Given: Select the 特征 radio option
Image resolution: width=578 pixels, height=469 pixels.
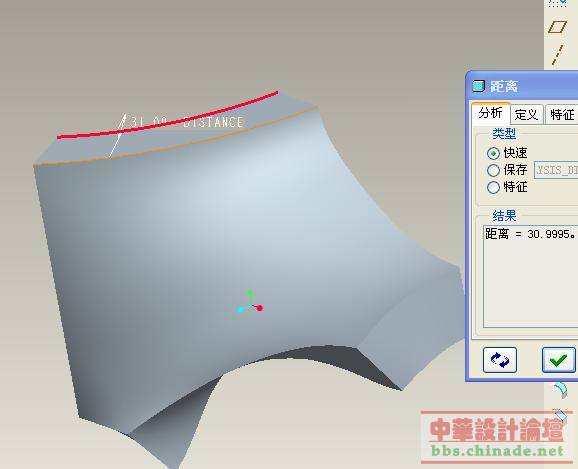Looking at the screenshot, I should pyautogui.click(x=507, y=187).
